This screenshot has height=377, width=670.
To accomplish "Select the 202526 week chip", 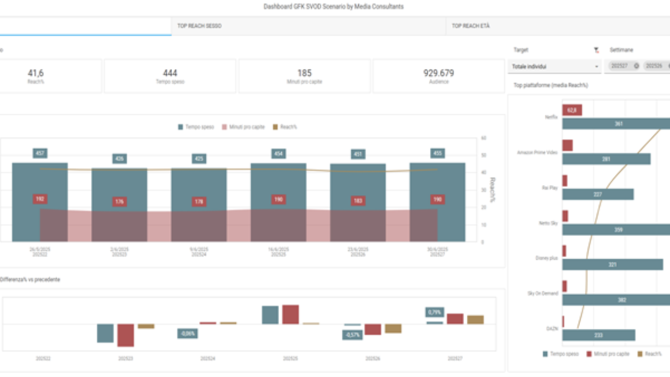I will pyautogui.click(x=654, y=66).
